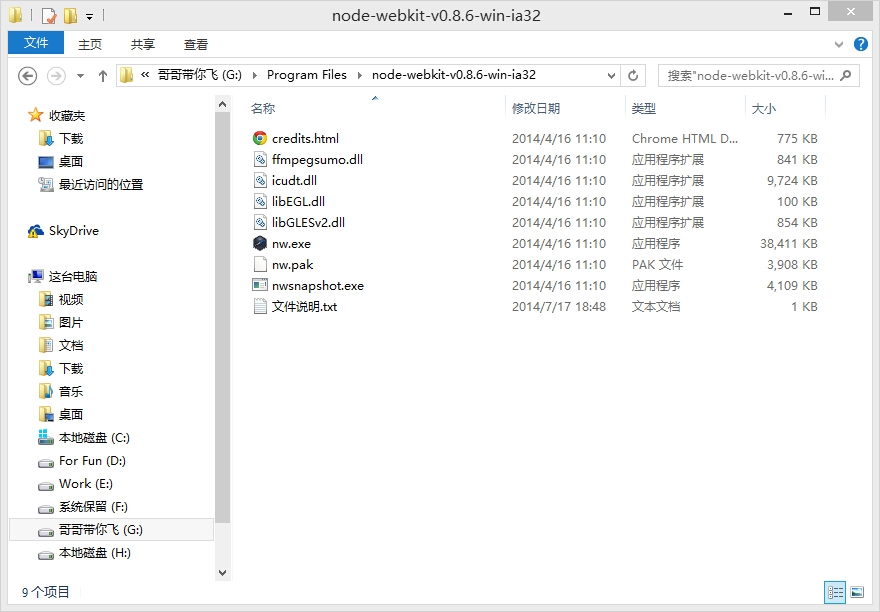The height and width of the screenshot is (612, 880).
Task: Click the 38,411 KB size cell
Action: tap(789, 244)
